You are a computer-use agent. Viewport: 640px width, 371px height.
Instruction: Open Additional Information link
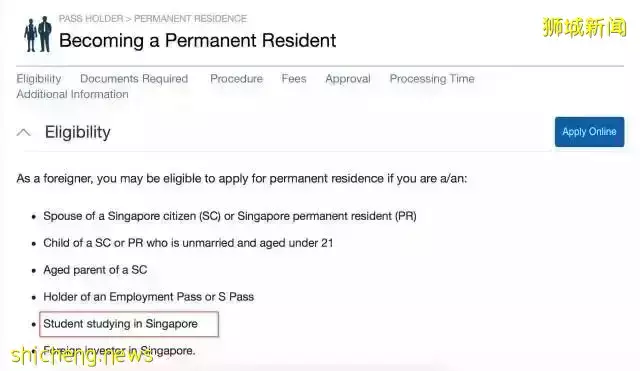(72, 94)
